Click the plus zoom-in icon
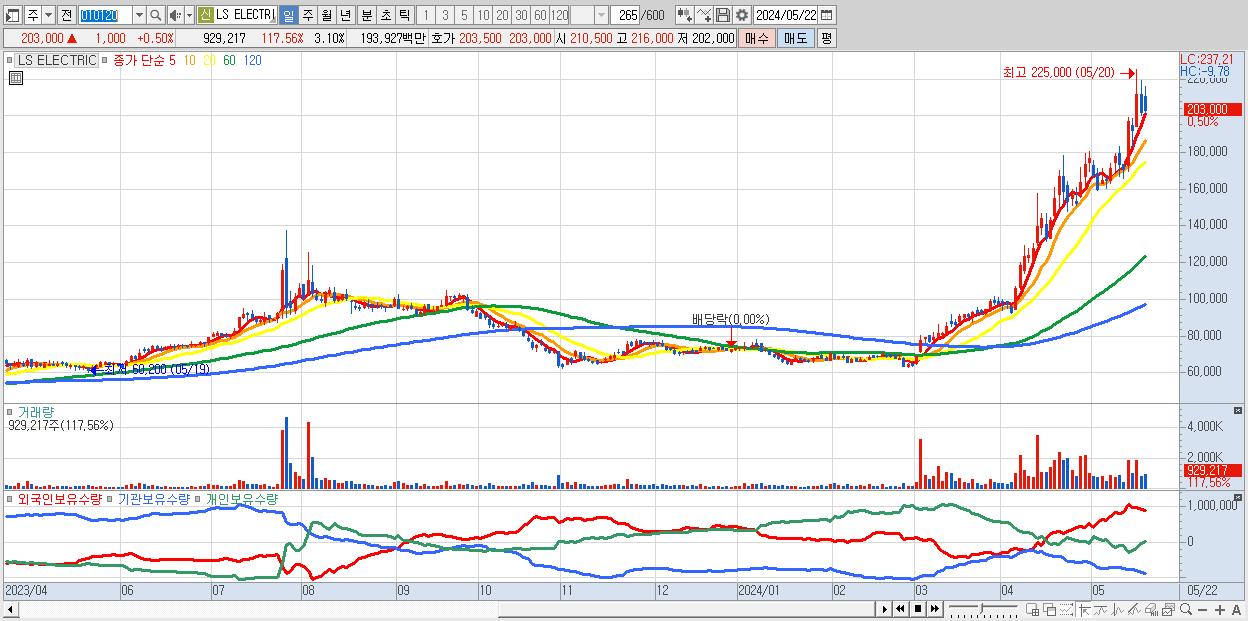Screen dimensions: 1248x621 tap(1219, 609)
